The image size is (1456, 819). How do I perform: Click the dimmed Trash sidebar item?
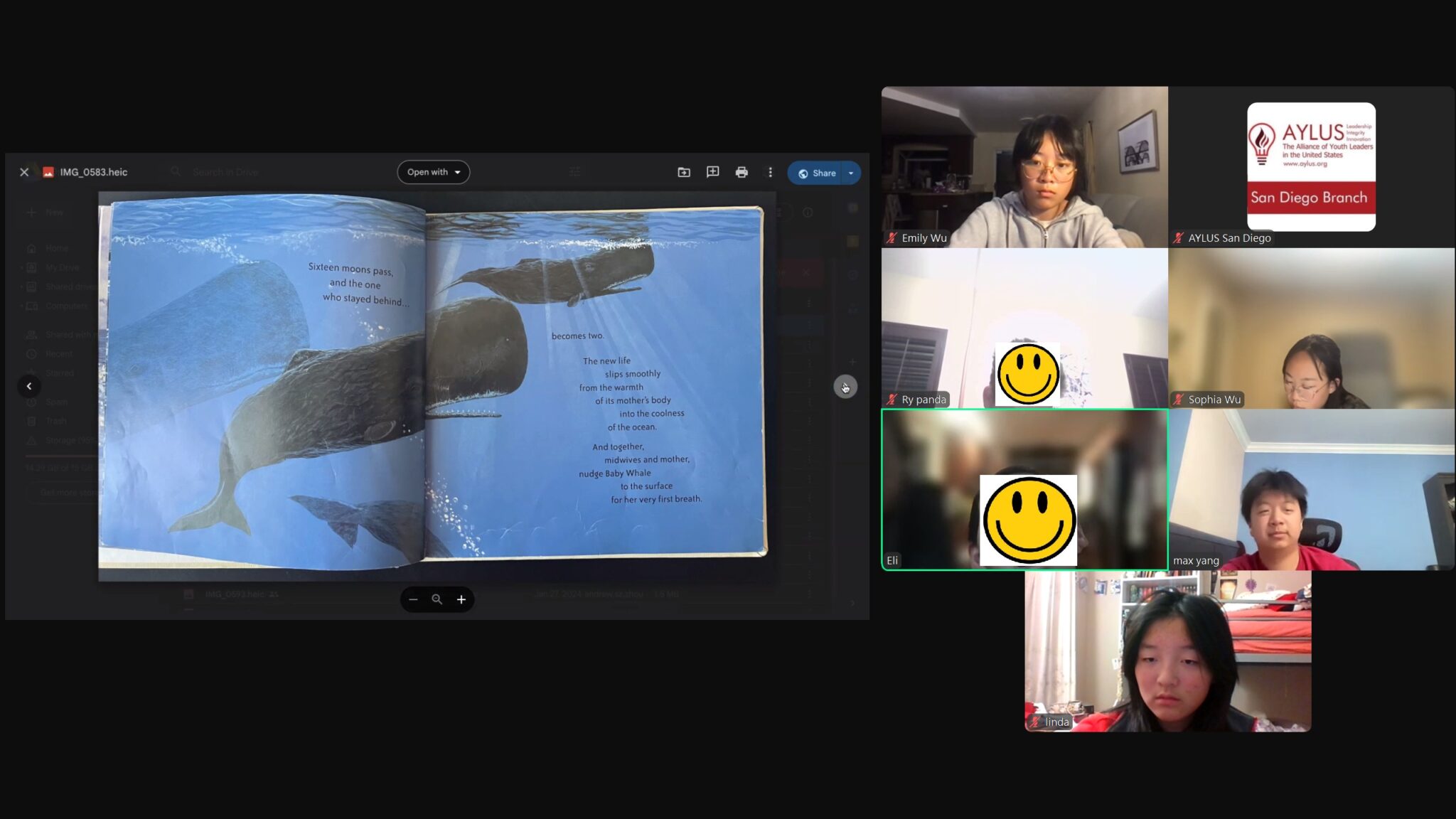point(56,421)
